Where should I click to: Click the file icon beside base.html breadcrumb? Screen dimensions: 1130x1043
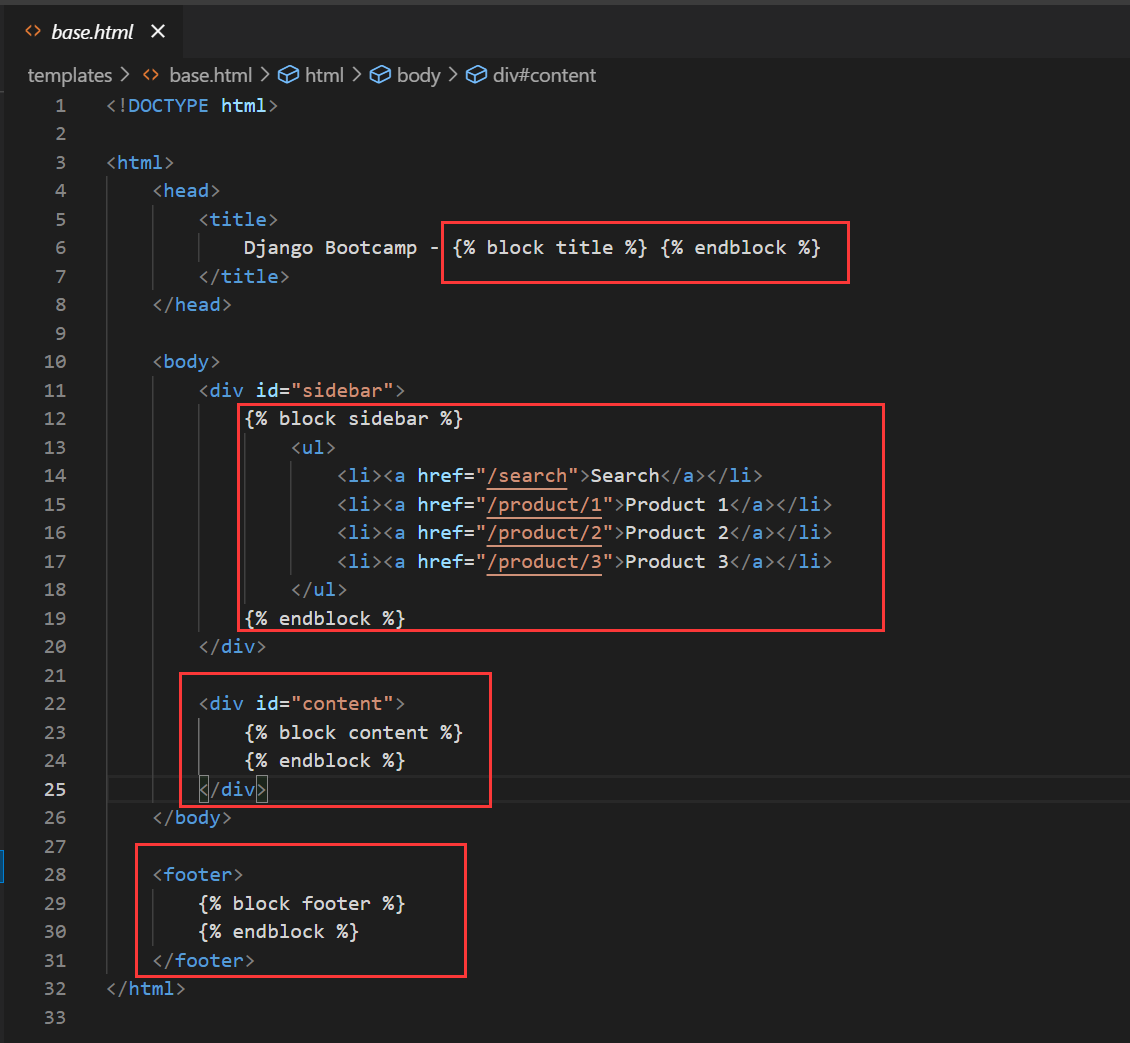point(148,75)
